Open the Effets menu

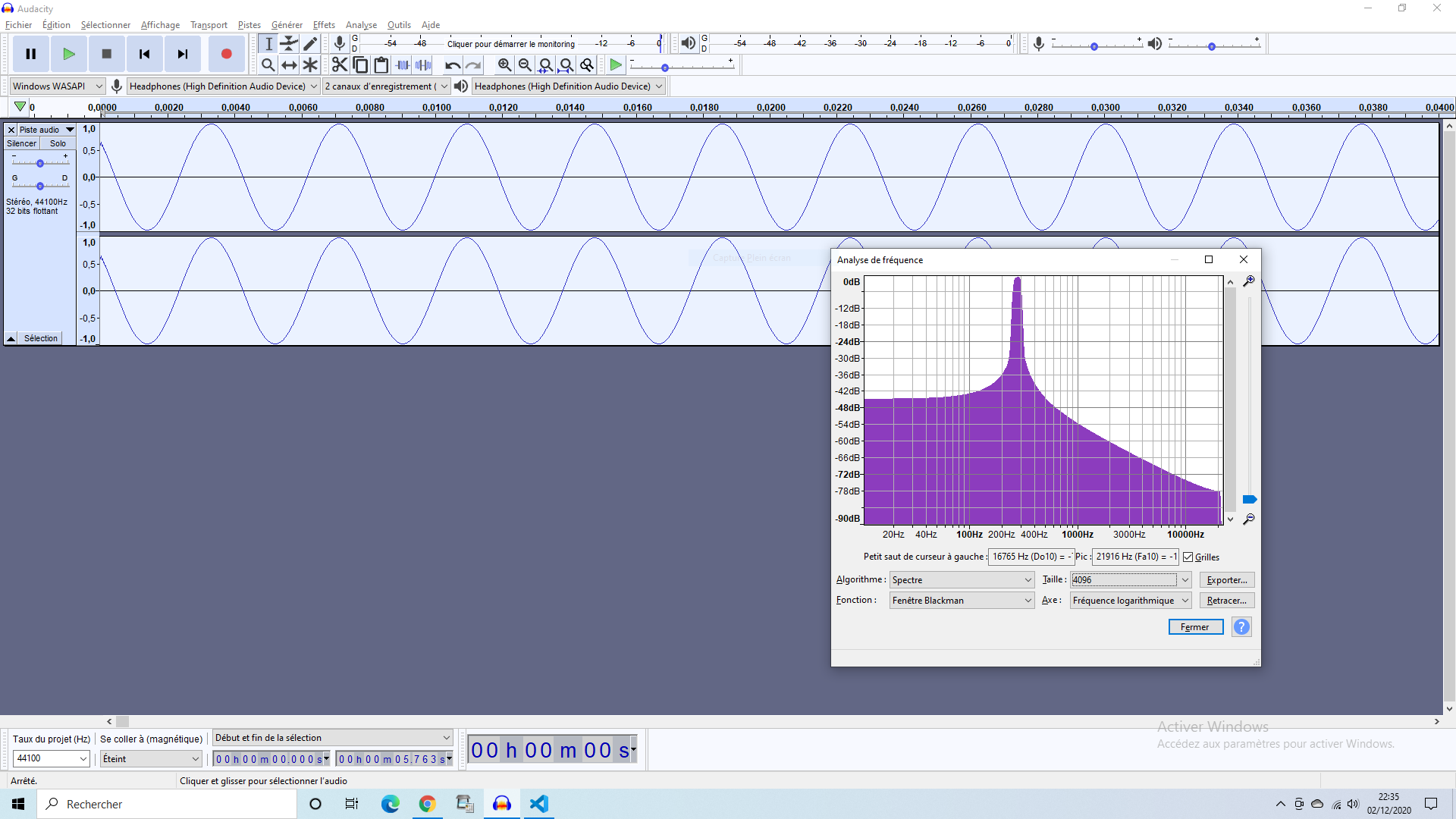324,25
